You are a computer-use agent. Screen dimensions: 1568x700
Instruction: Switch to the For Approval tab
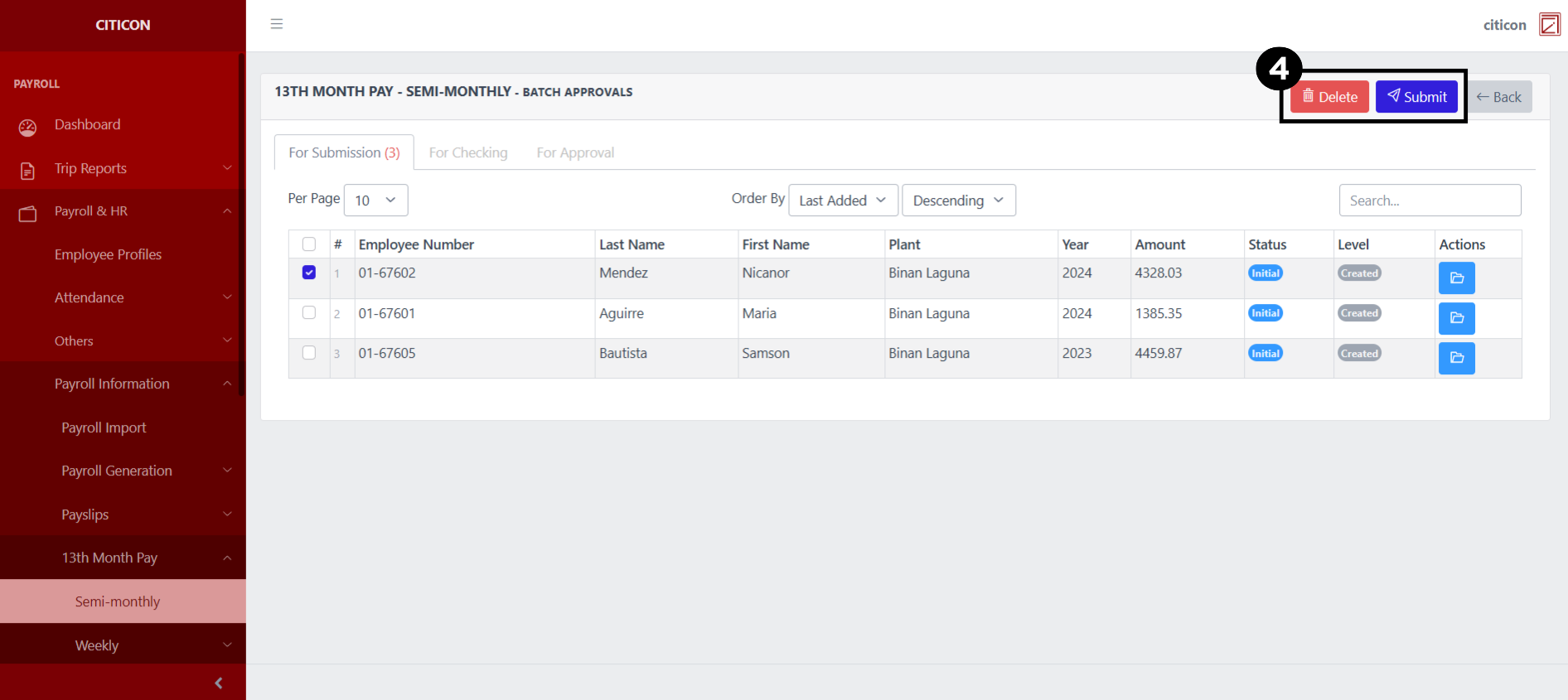pos(575,152)
